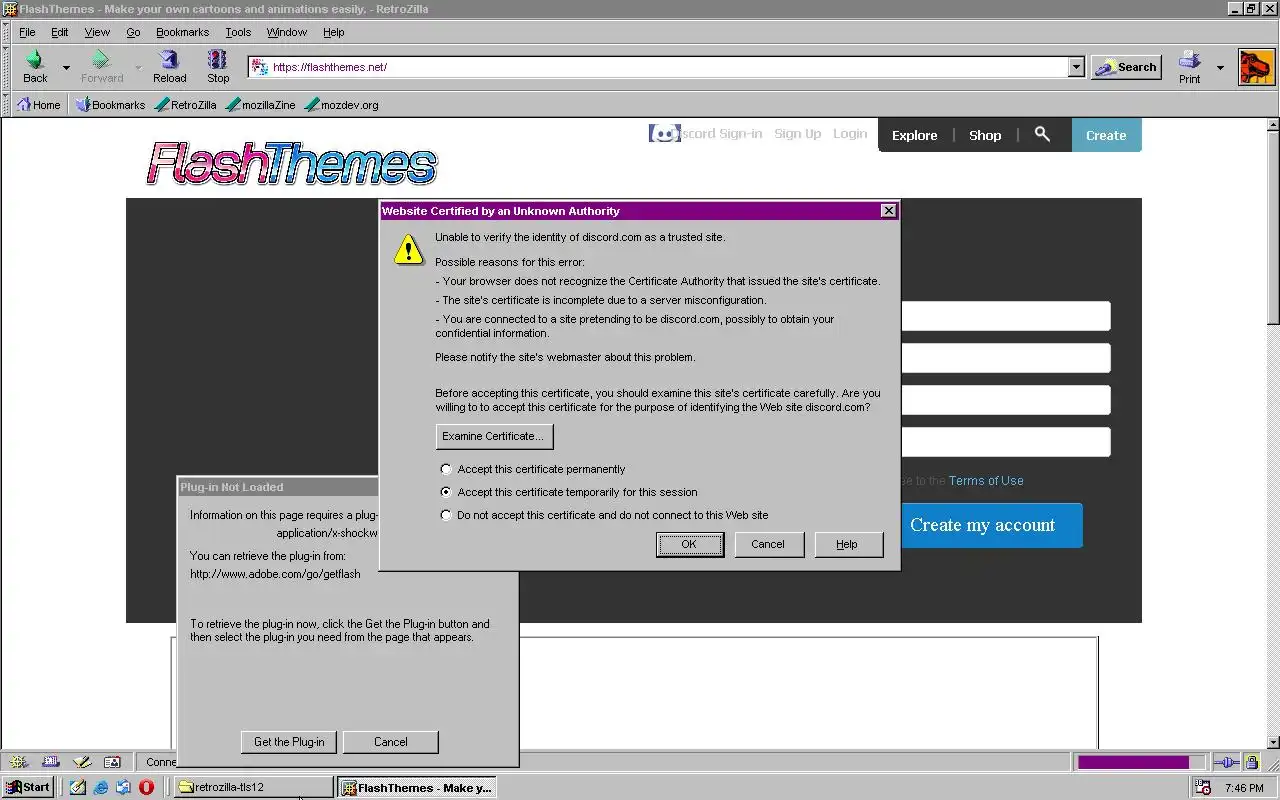
Task: Open the Back button history dropdown arrow
Action: point(66,68)
